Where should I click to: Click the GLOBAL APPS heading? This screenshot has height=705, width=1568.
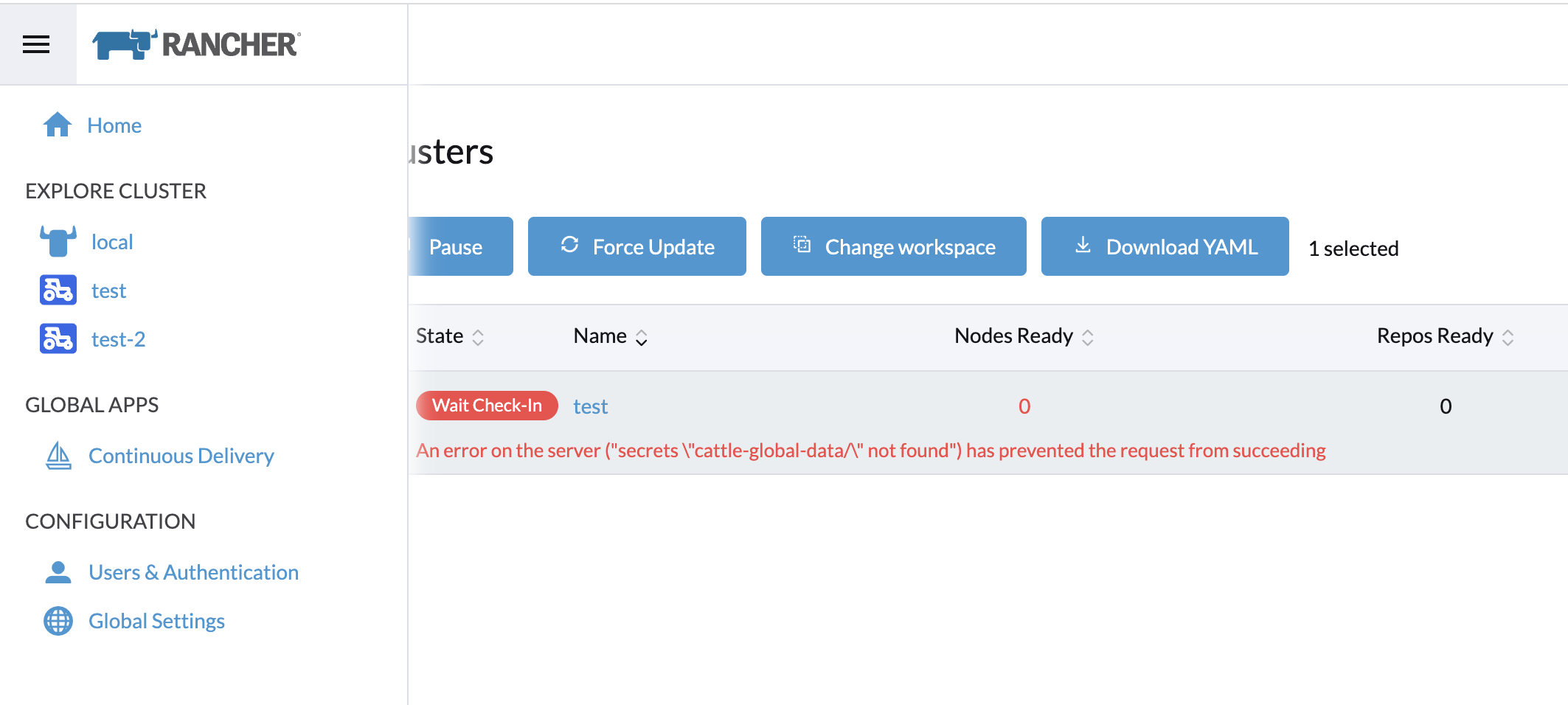click(x=92, y=405)
